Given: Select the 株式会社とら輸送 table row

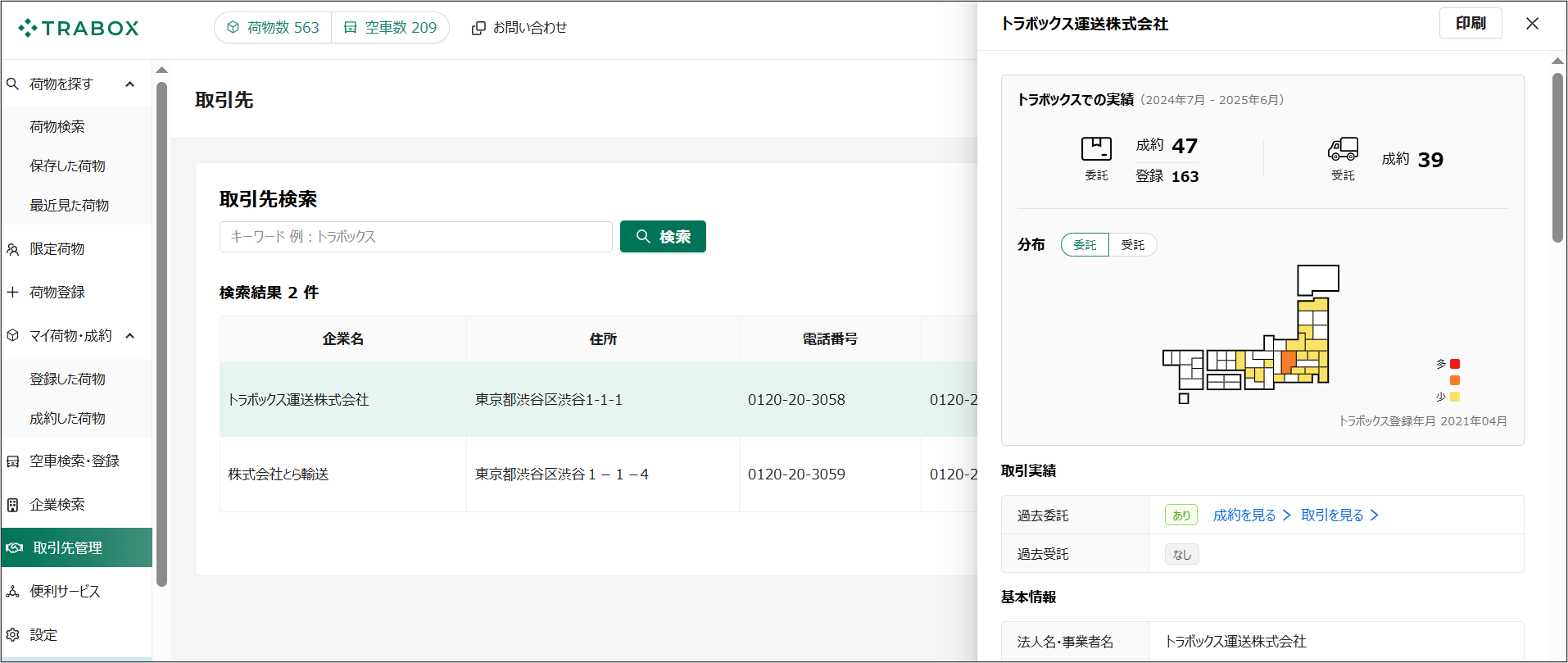Looking at the screenshot, I should pyautogui.click(x=598, y=475).
